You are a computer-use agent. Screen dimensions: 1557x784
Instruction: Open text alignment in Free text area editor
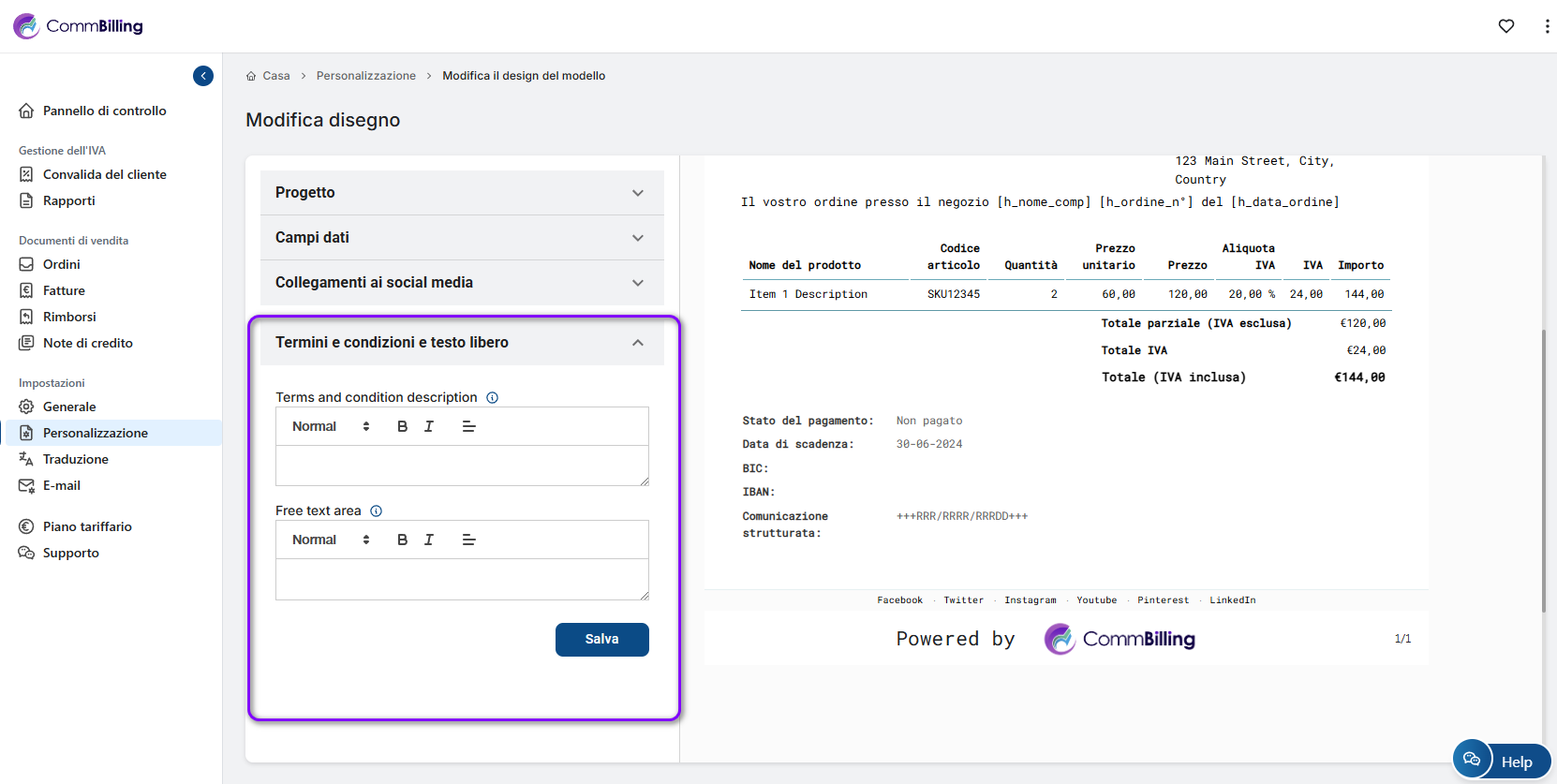468,540
